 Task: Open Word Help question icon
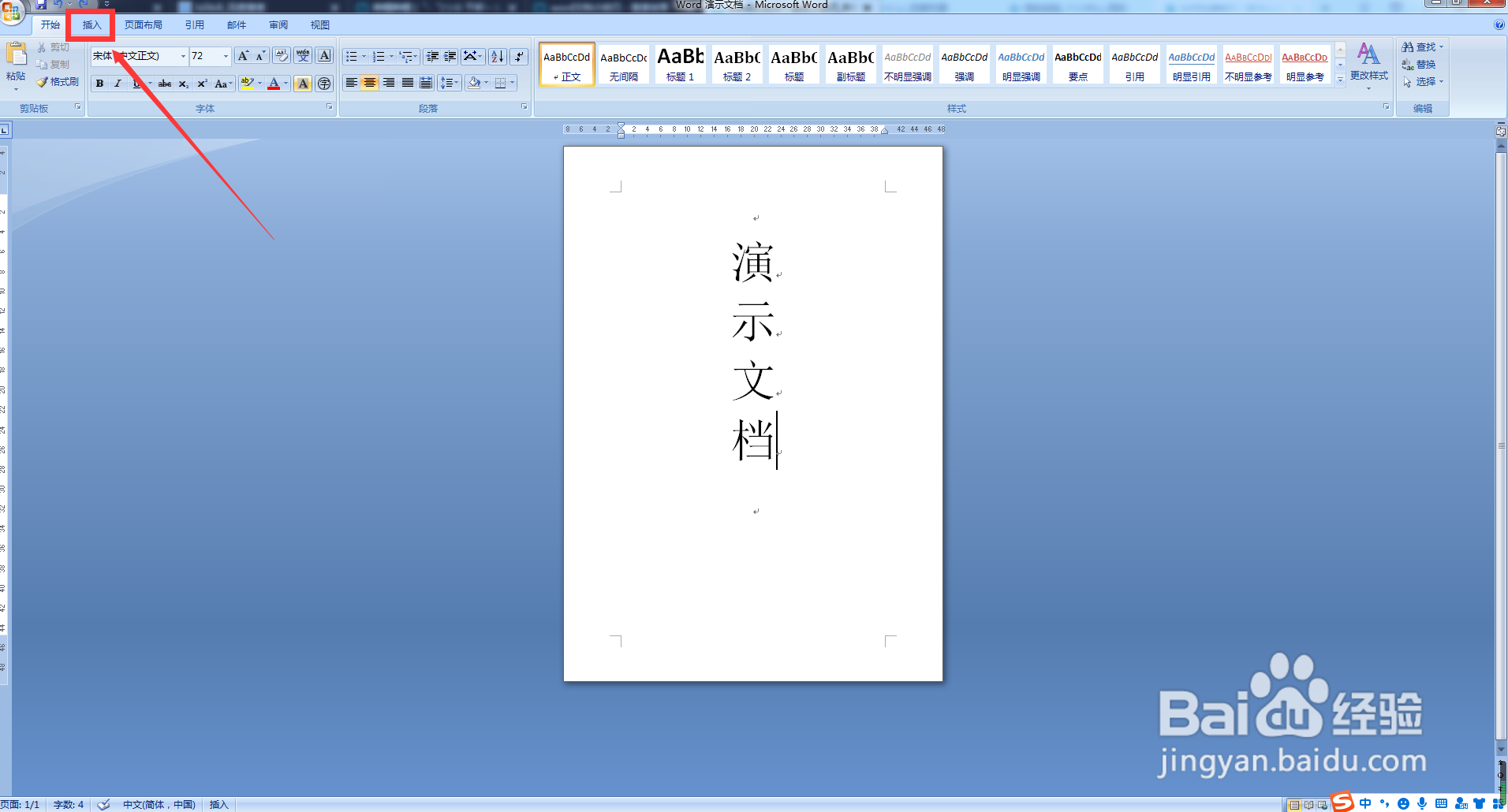point(1499,24)
